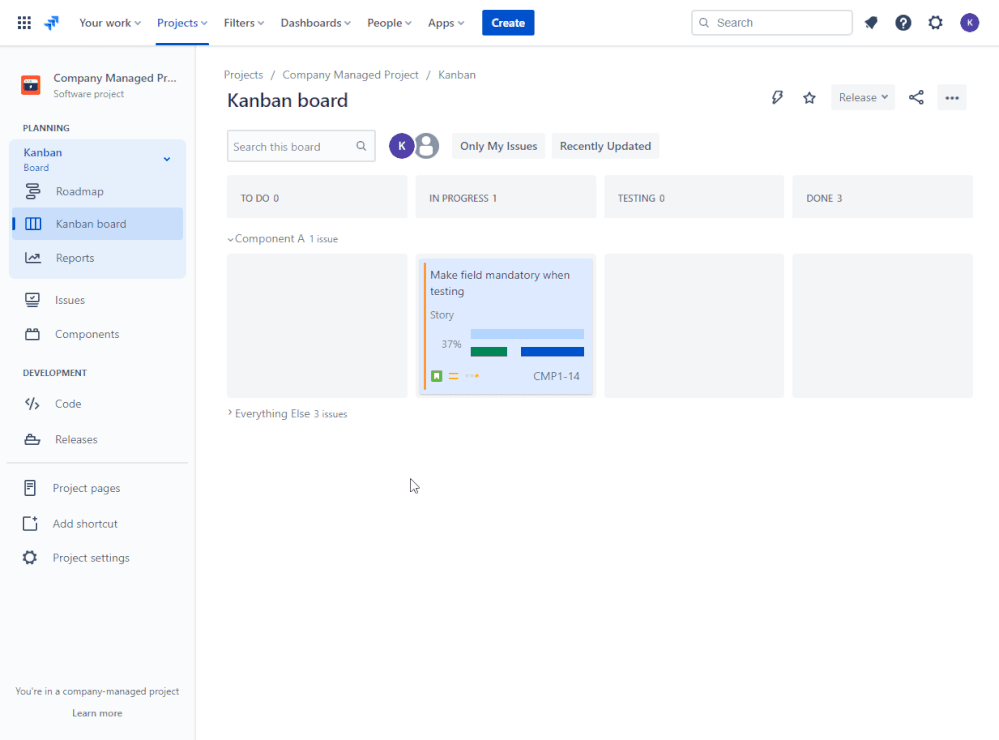The height and width of the screenshot is (740, 999).
Task: Star the Kanban board
Action: click(809, 98)
